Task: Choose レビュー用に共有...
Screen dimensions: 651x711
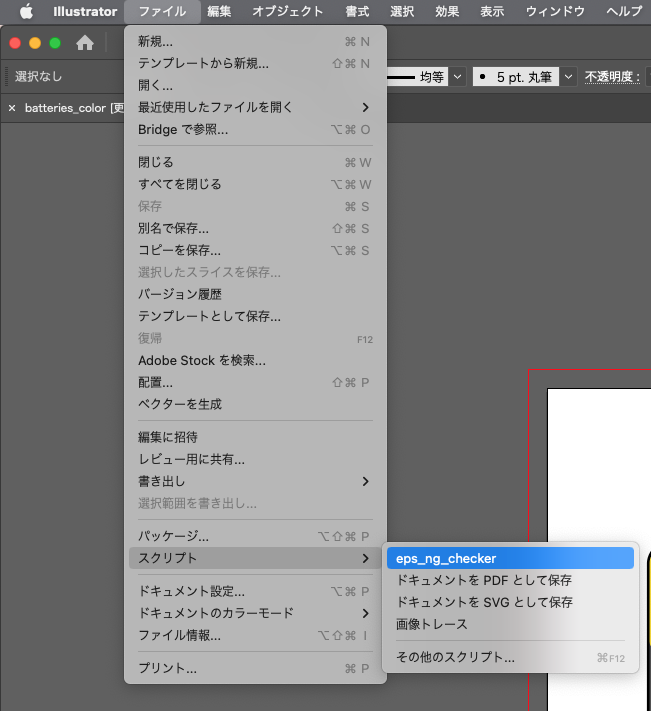Action: point(255,459)
